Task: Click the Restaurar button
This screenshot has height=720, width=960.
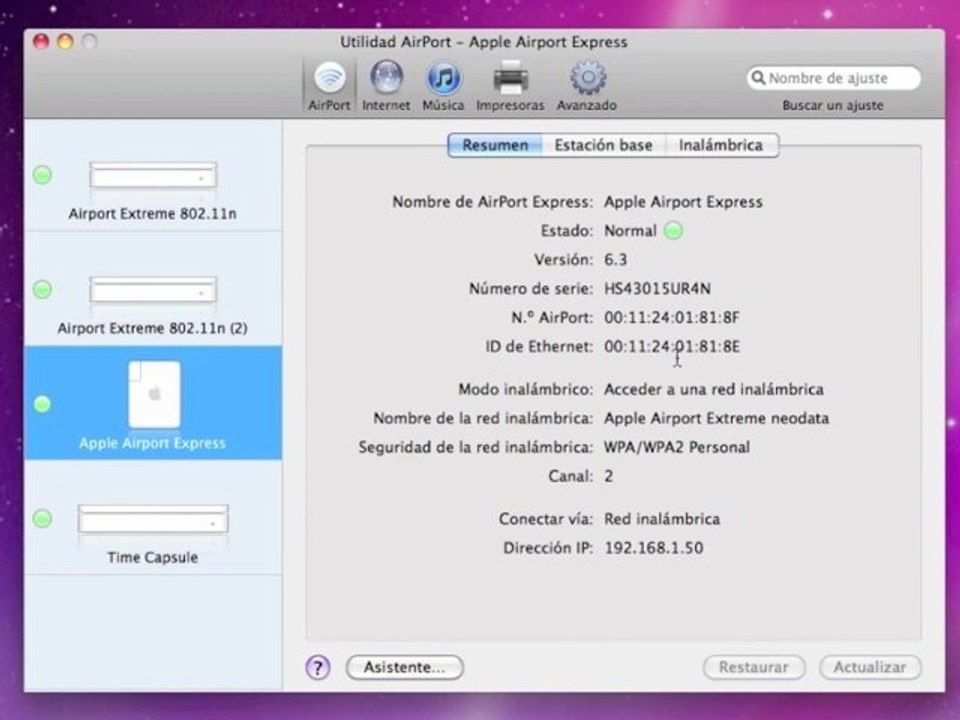Action: (x=754, y=667)
